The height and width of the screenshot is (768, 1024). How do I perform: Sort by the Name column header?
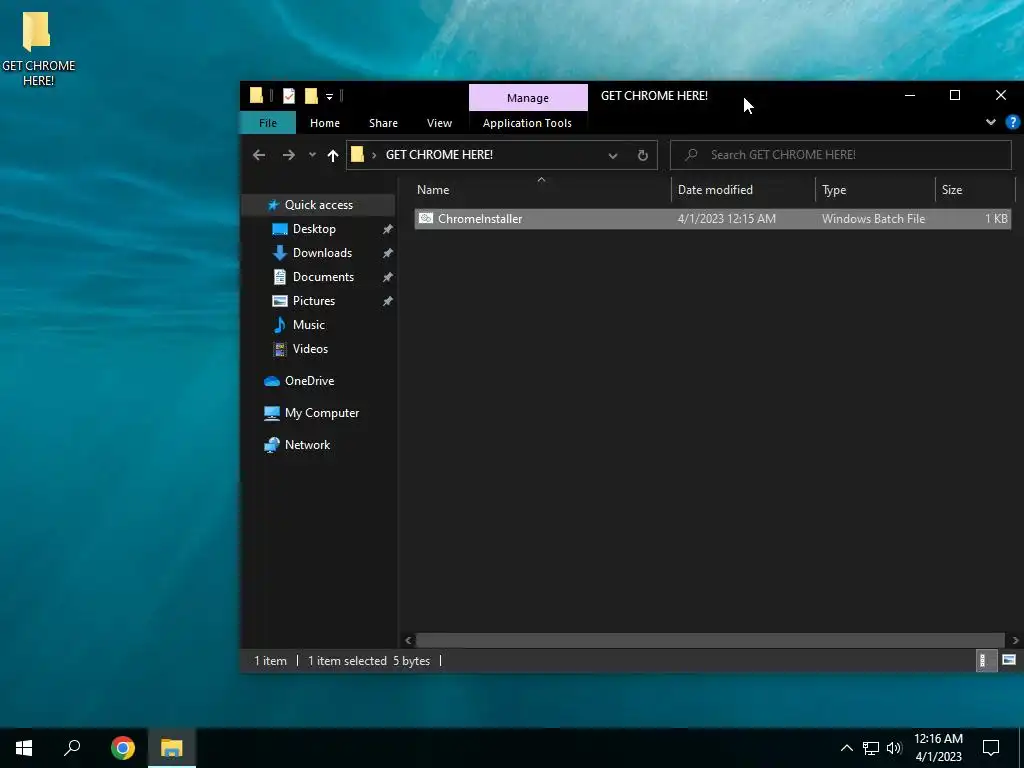click(x=541, y=190)
